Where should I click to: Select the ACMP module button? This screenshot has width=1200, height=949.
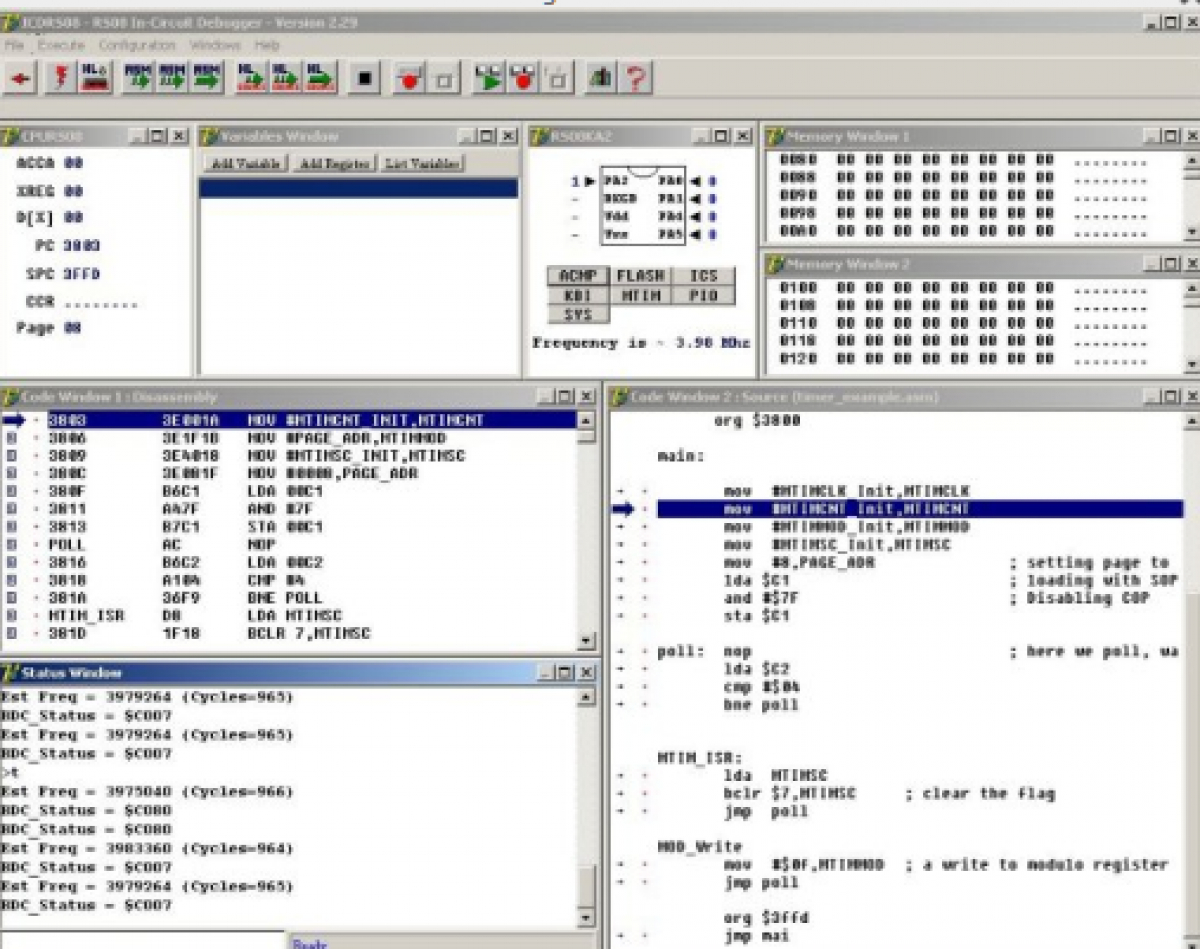pyautogui.click(x=577, y=276)
